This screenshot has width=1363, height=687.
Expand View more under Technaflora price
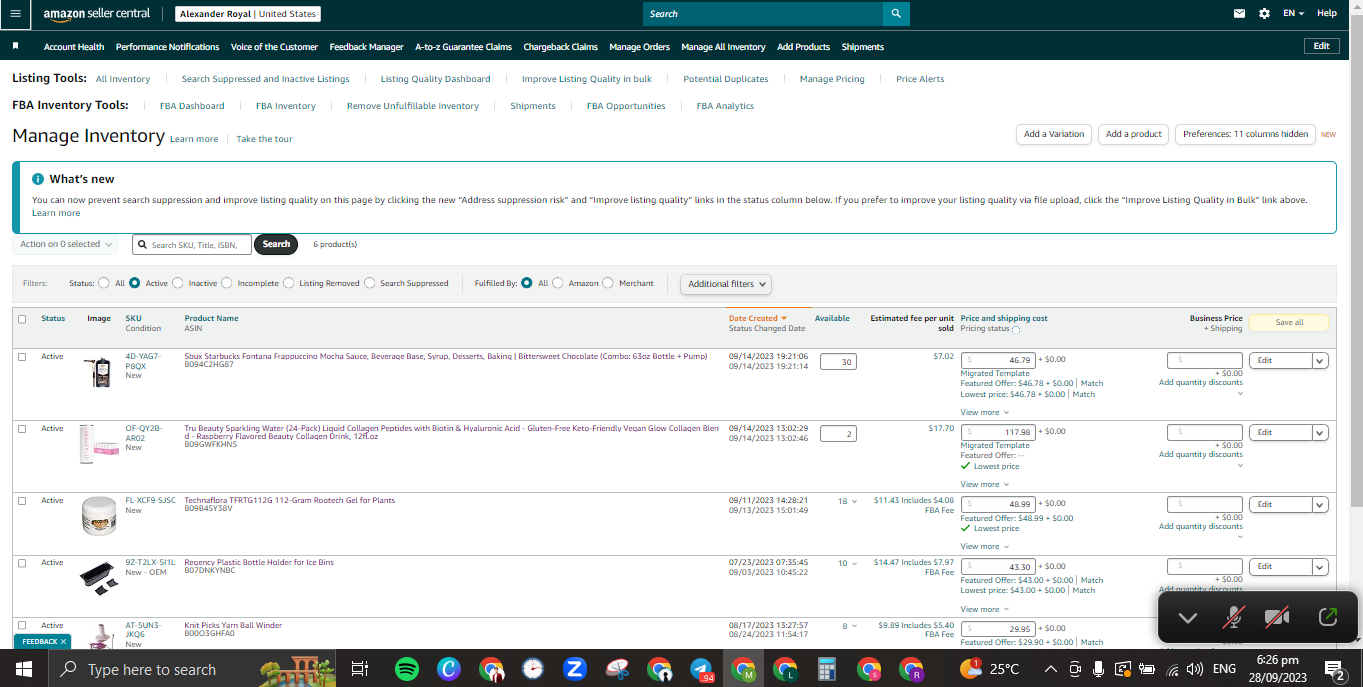[985, 546]
